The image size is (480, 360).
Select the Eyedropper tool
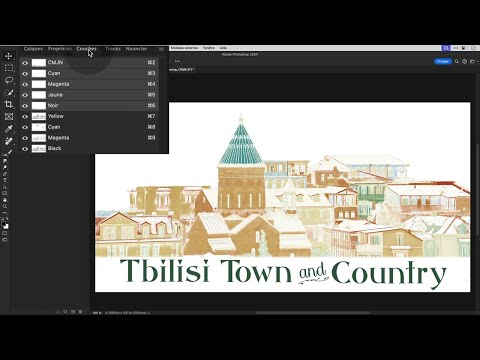[9, 129]
